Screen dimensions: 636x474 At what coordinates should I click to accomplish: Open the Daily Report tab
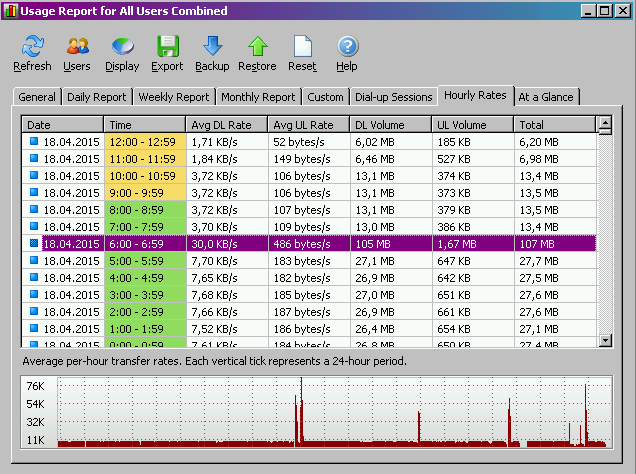point(96,97)
